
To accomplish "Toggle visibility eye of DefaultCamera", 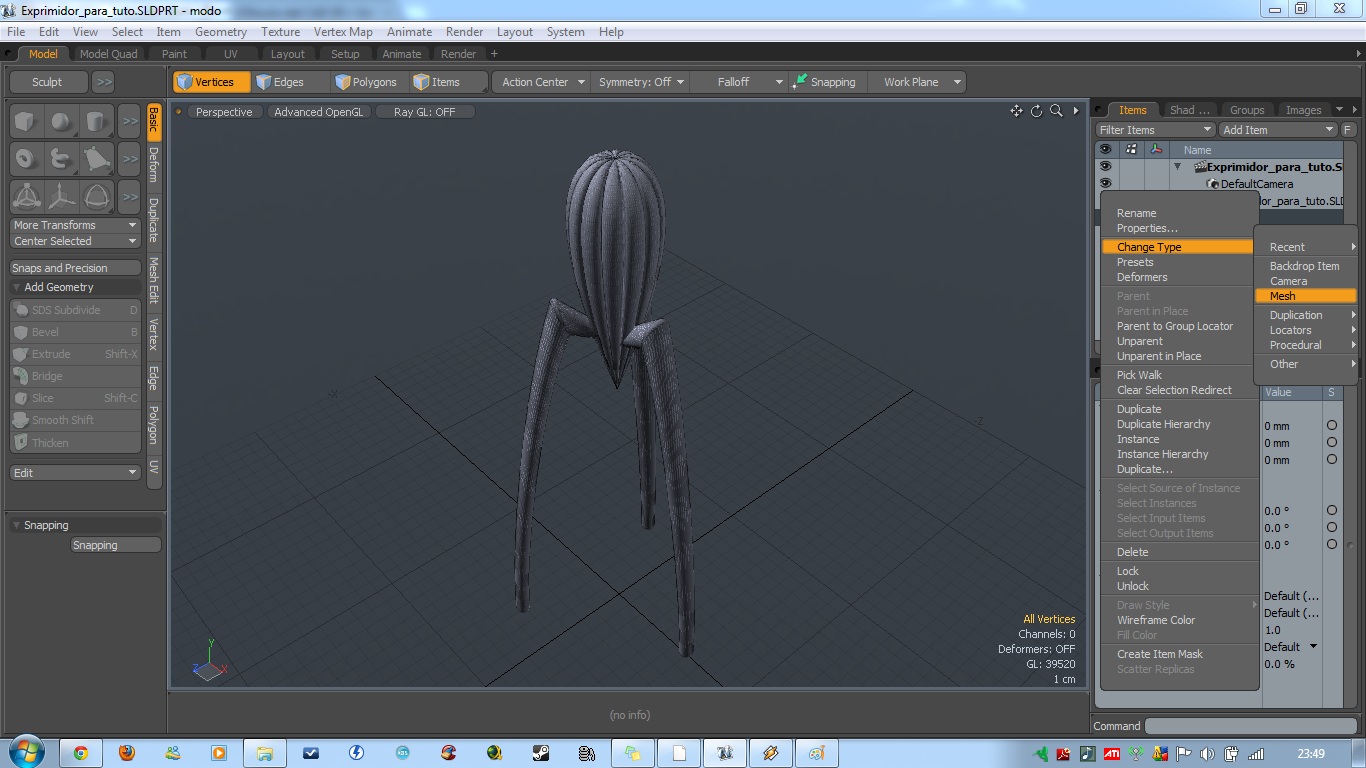I will tap(1105, 184).
